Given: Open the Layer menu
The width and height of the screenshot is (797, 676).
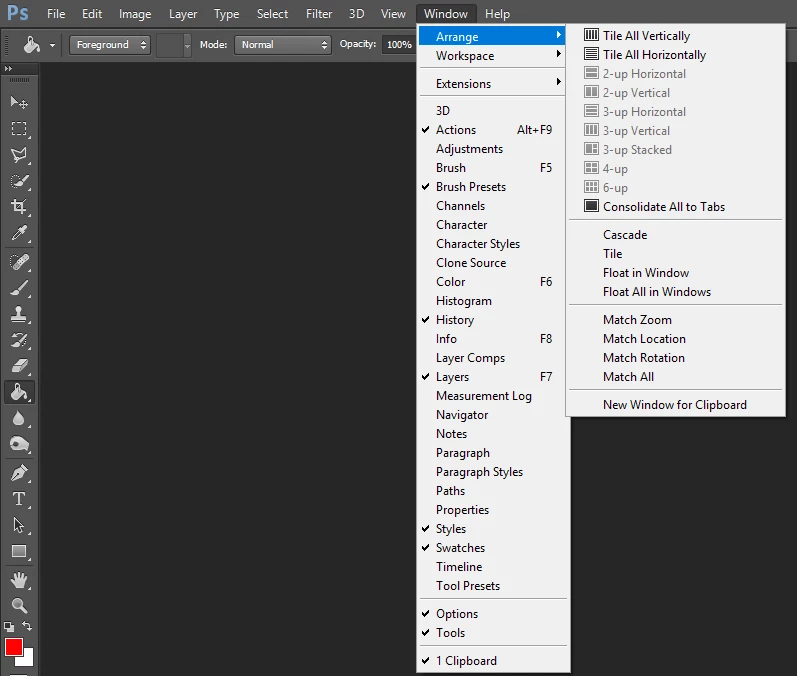Looking at the screenshot, I should point(183,14).
